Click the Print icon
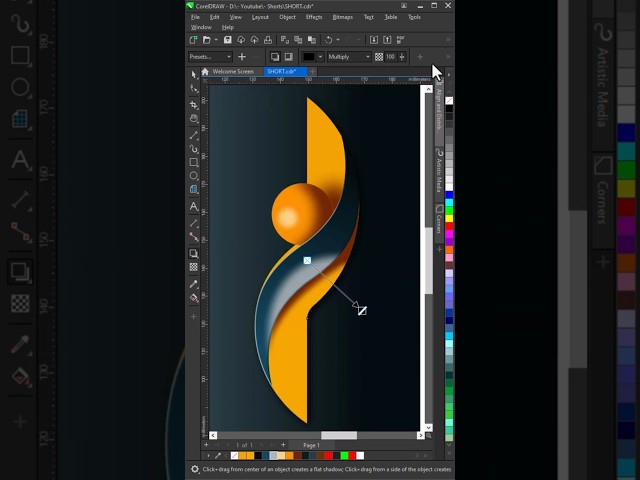 pyautogui.click(x=268, y=40)
